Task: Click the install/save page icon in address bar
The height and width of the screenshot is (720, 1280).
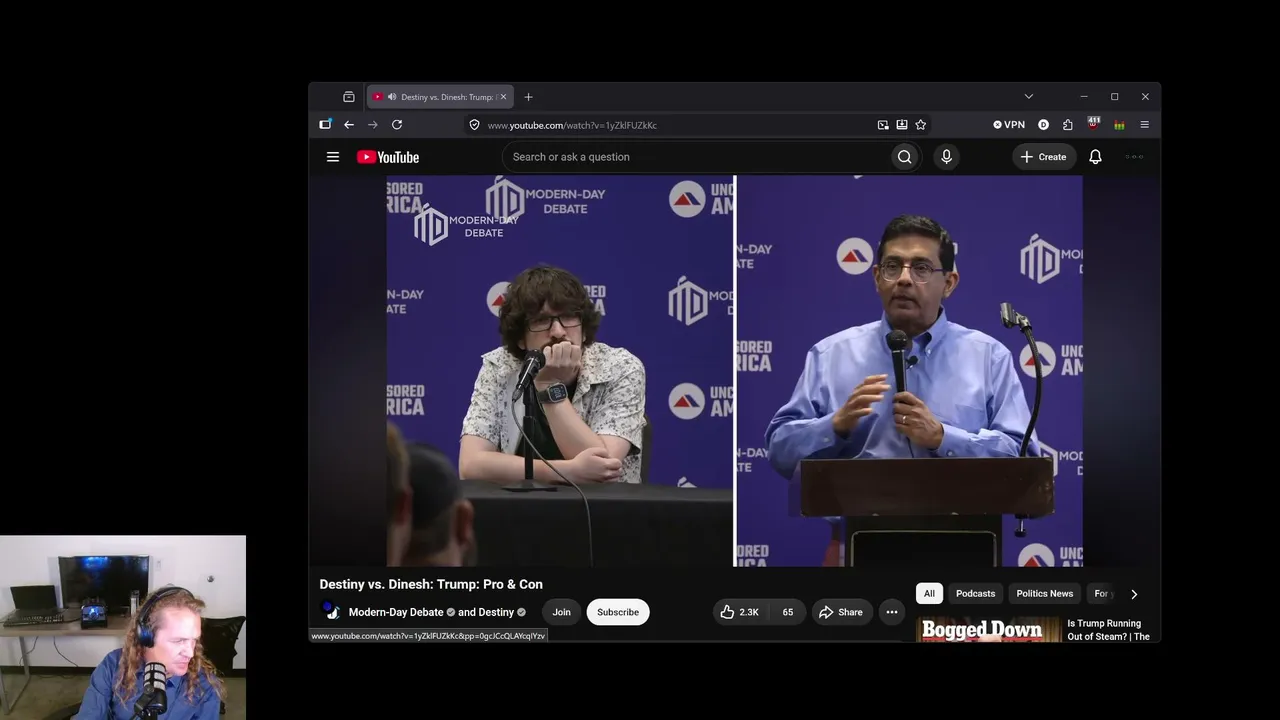Action: [902, 125]
